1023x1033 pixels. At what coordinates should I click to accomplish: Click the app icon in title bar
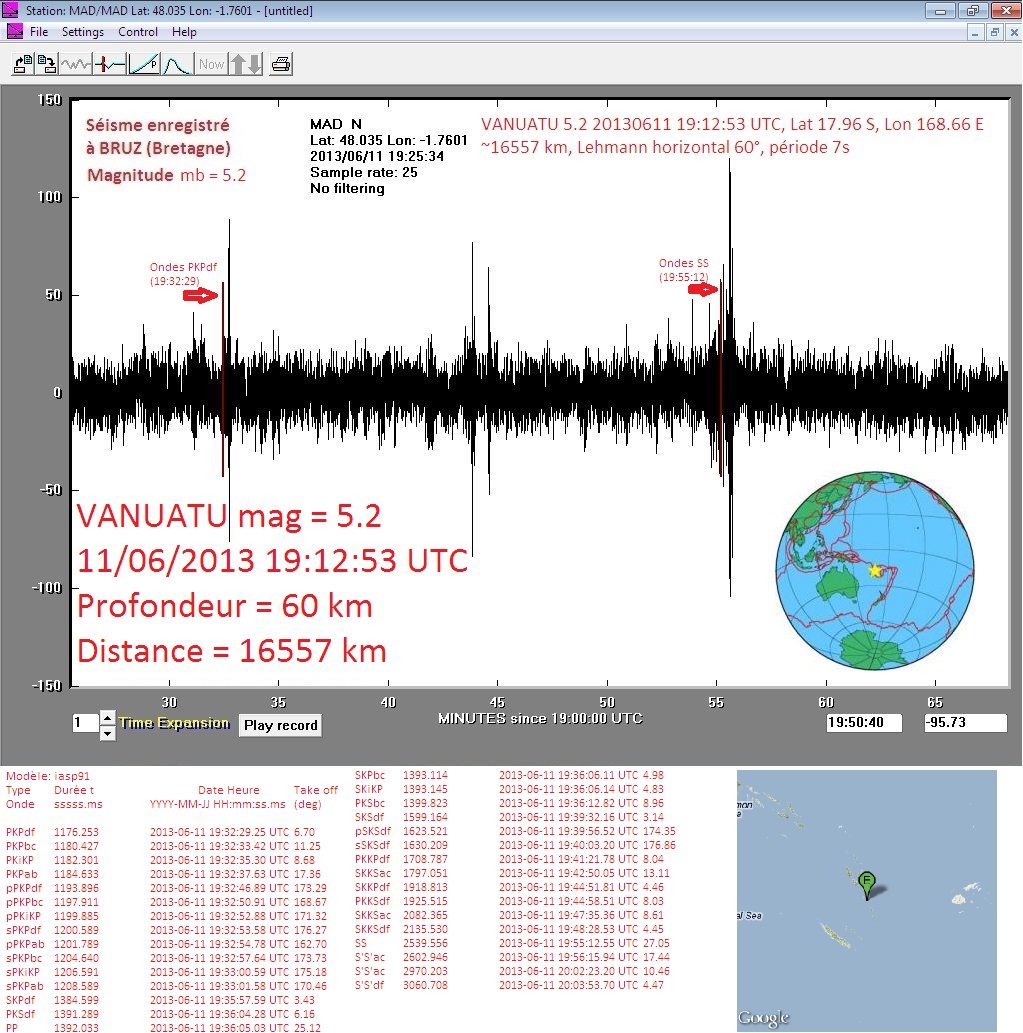12,10
